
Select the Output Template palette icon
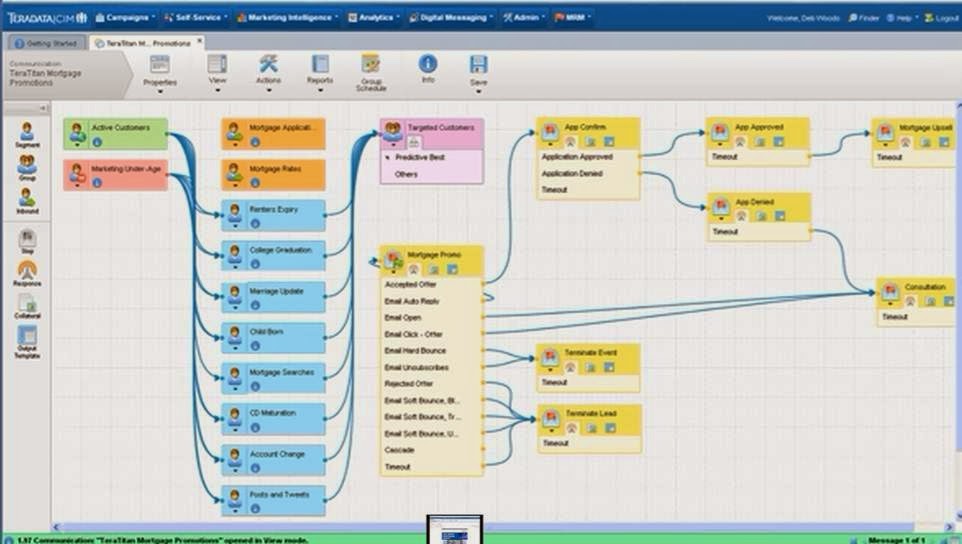pos(27,335)
